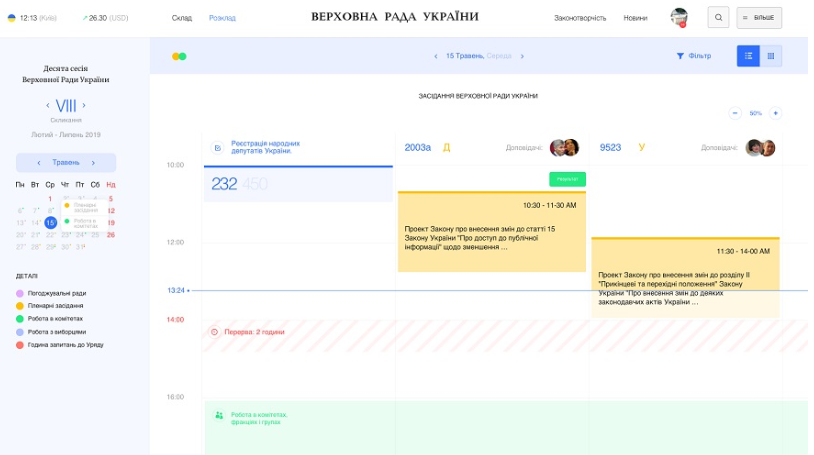Click the Травень month label
This screenshot has height=455, width=814.
coord(66,163)
